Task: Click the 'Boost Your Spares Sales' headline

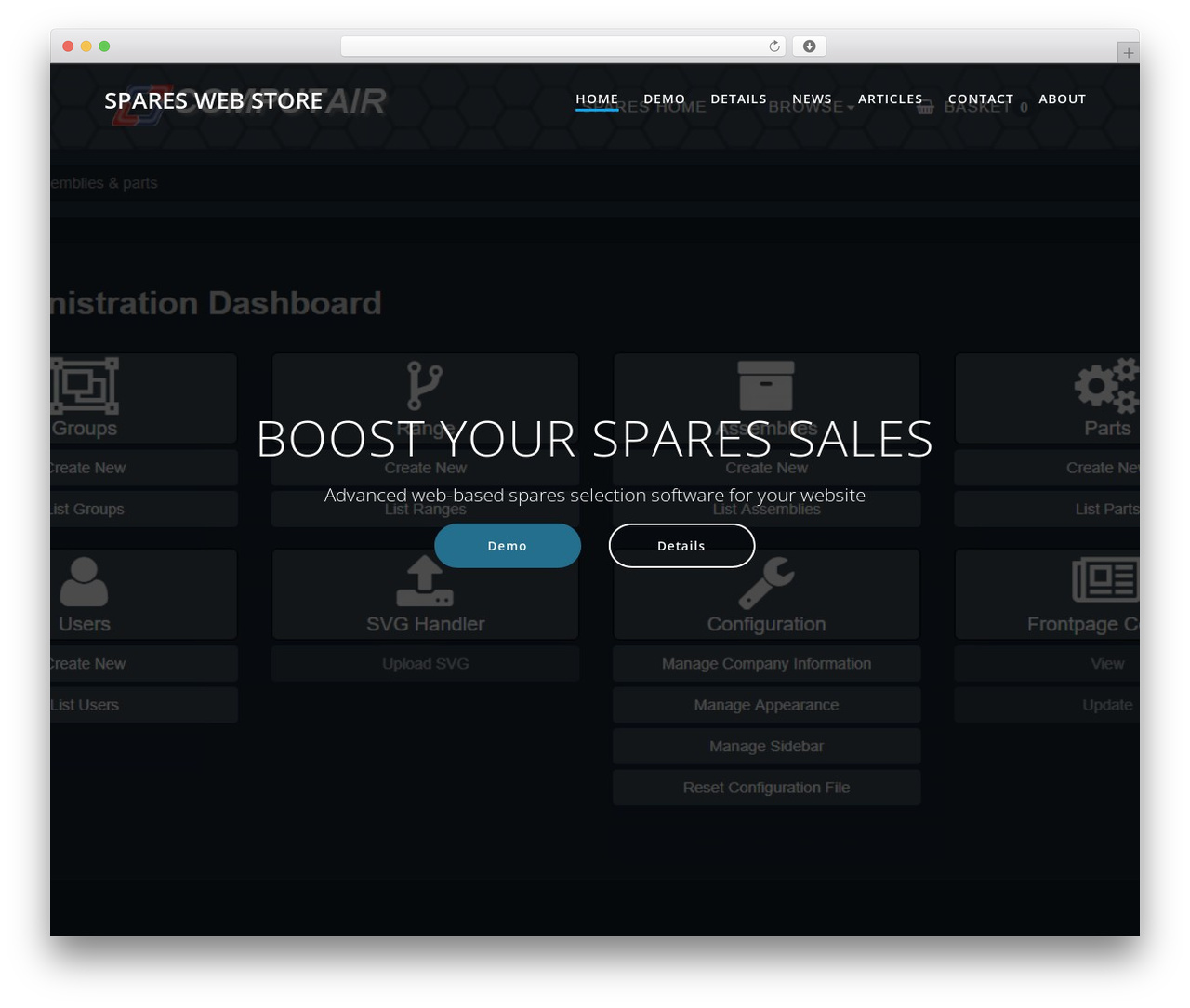Action: [x=595, y=439]
